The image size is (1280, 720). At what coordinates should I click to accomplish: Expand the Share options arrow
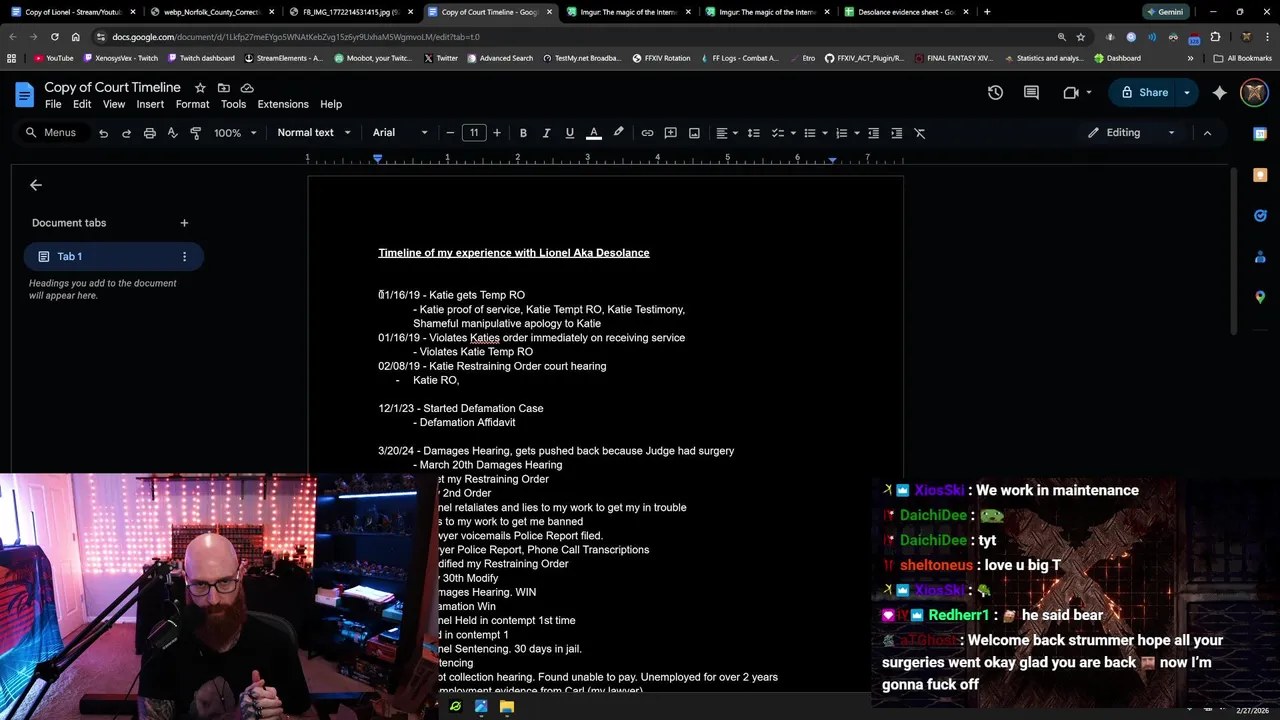coord(1187,92)
